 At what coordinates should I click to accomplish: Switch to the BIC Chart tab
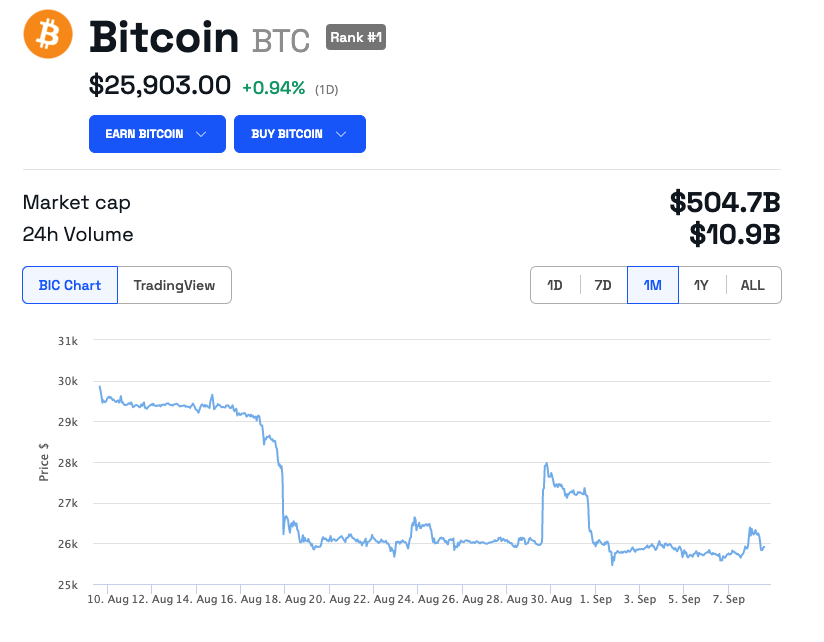(70, 285)
